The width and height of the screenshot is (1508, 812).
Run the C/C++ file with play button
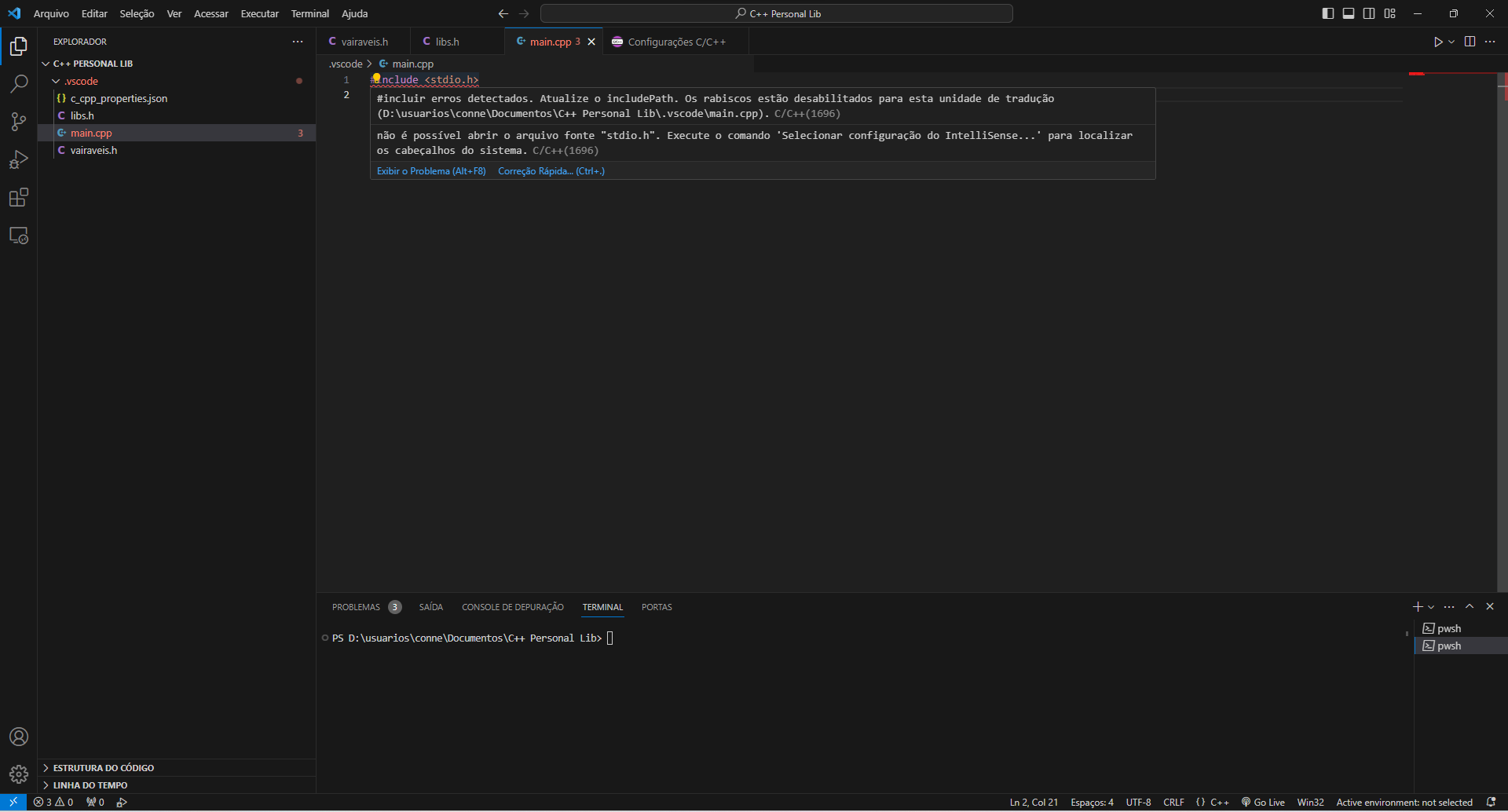1437,42
